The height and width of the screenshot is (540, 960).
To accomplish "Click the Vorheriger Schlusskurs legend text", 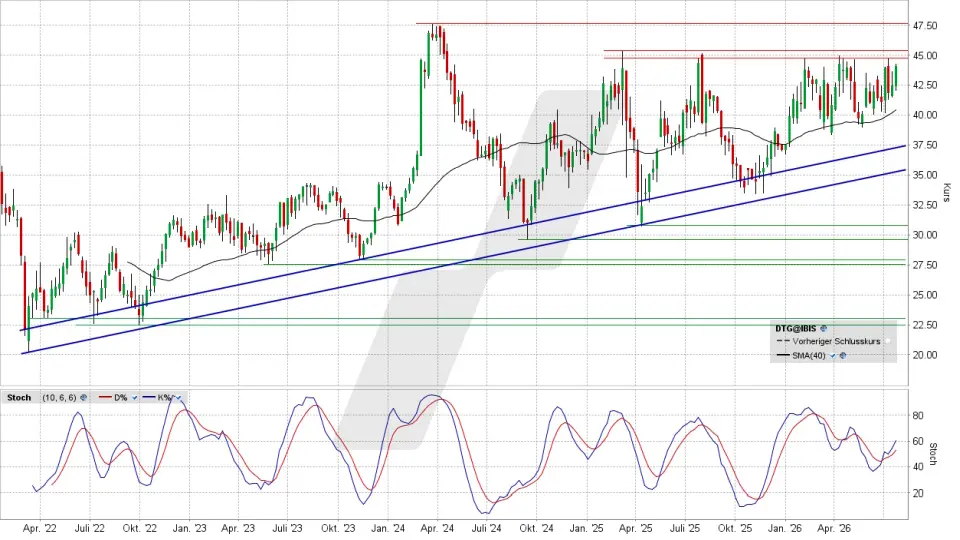I will click(836, 341).
